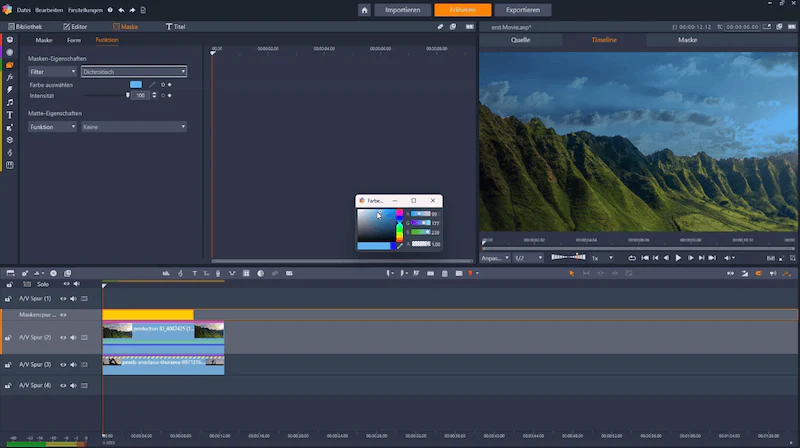Viewport: 800px width, 448px height.
Task: Pick color with the eyedropper beside the swatch
Action: (152, 85)
